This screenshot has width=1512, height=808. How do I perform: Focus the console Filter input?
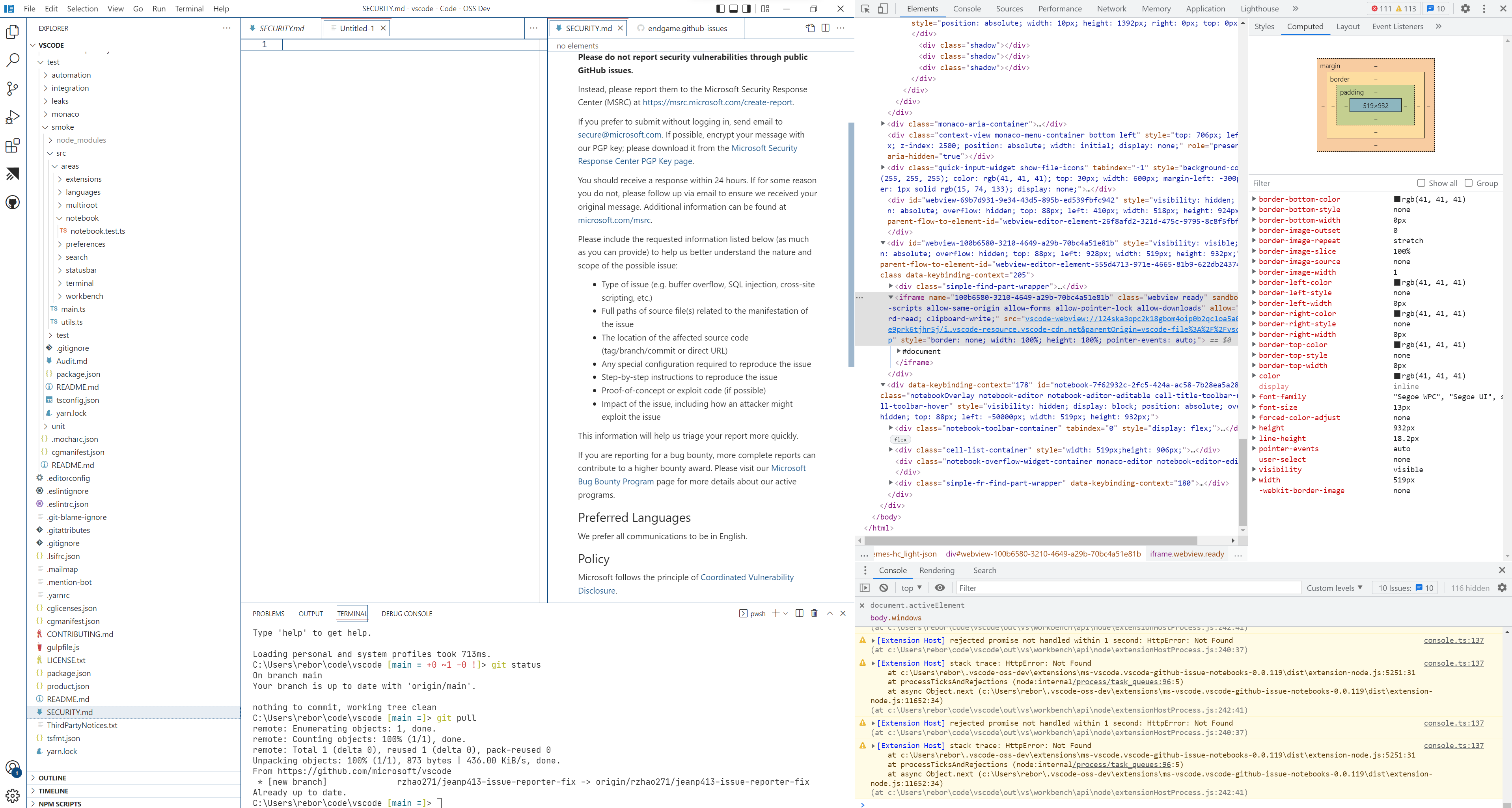pos(1128,588)
